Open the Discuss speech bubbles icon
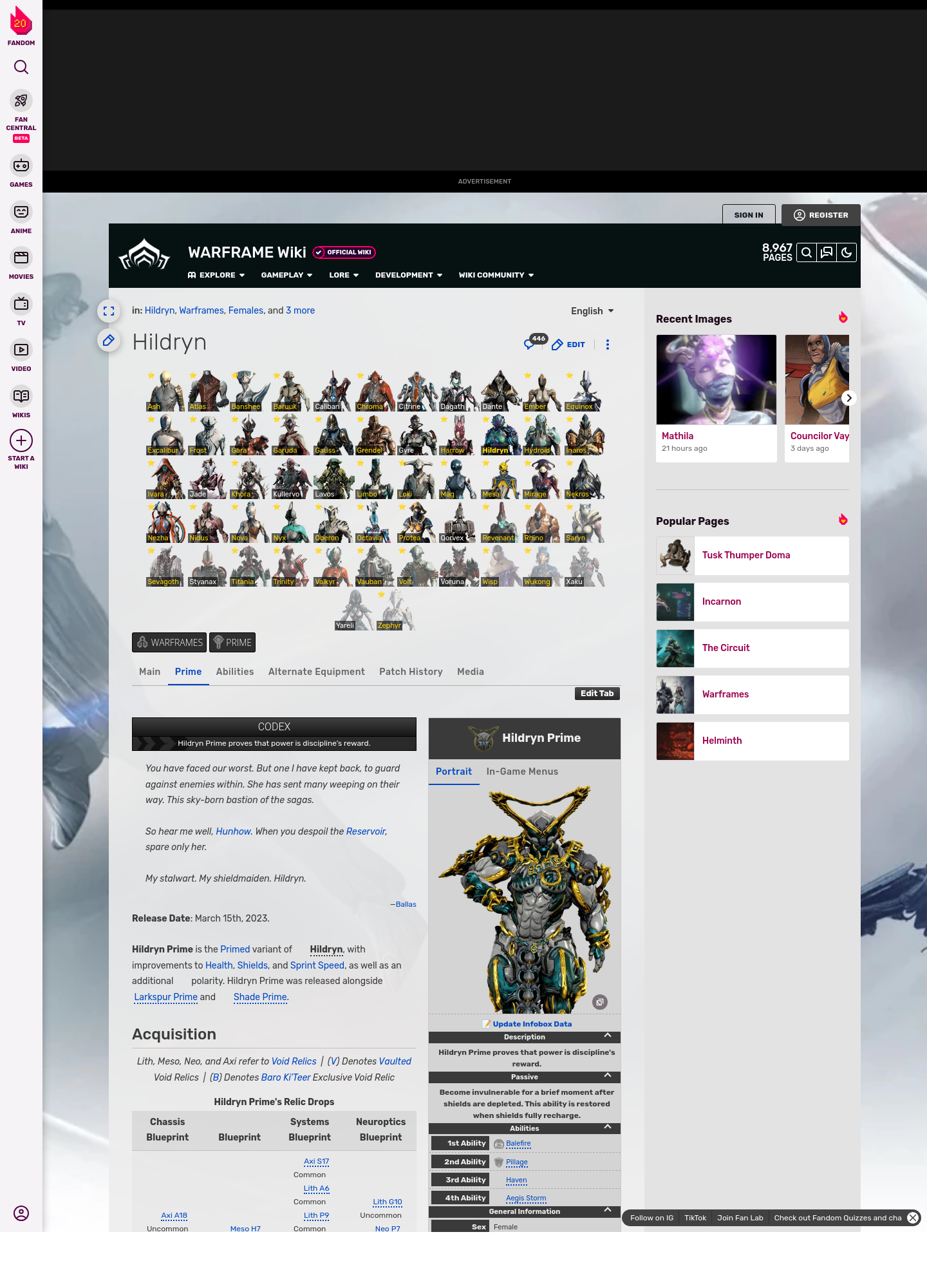 click(x=827, y=252)
